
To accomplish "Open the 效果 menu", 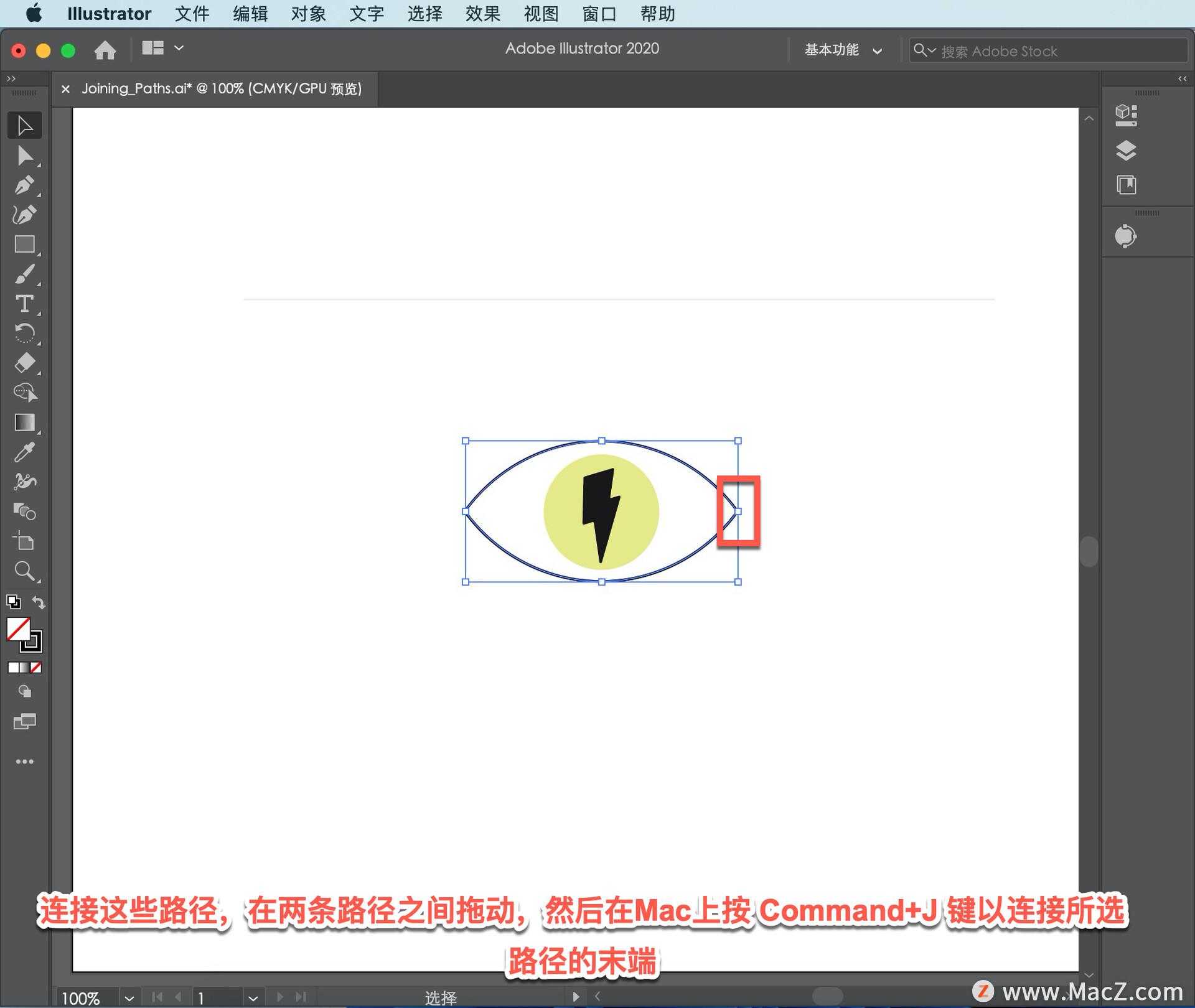I will coord(482,14).
